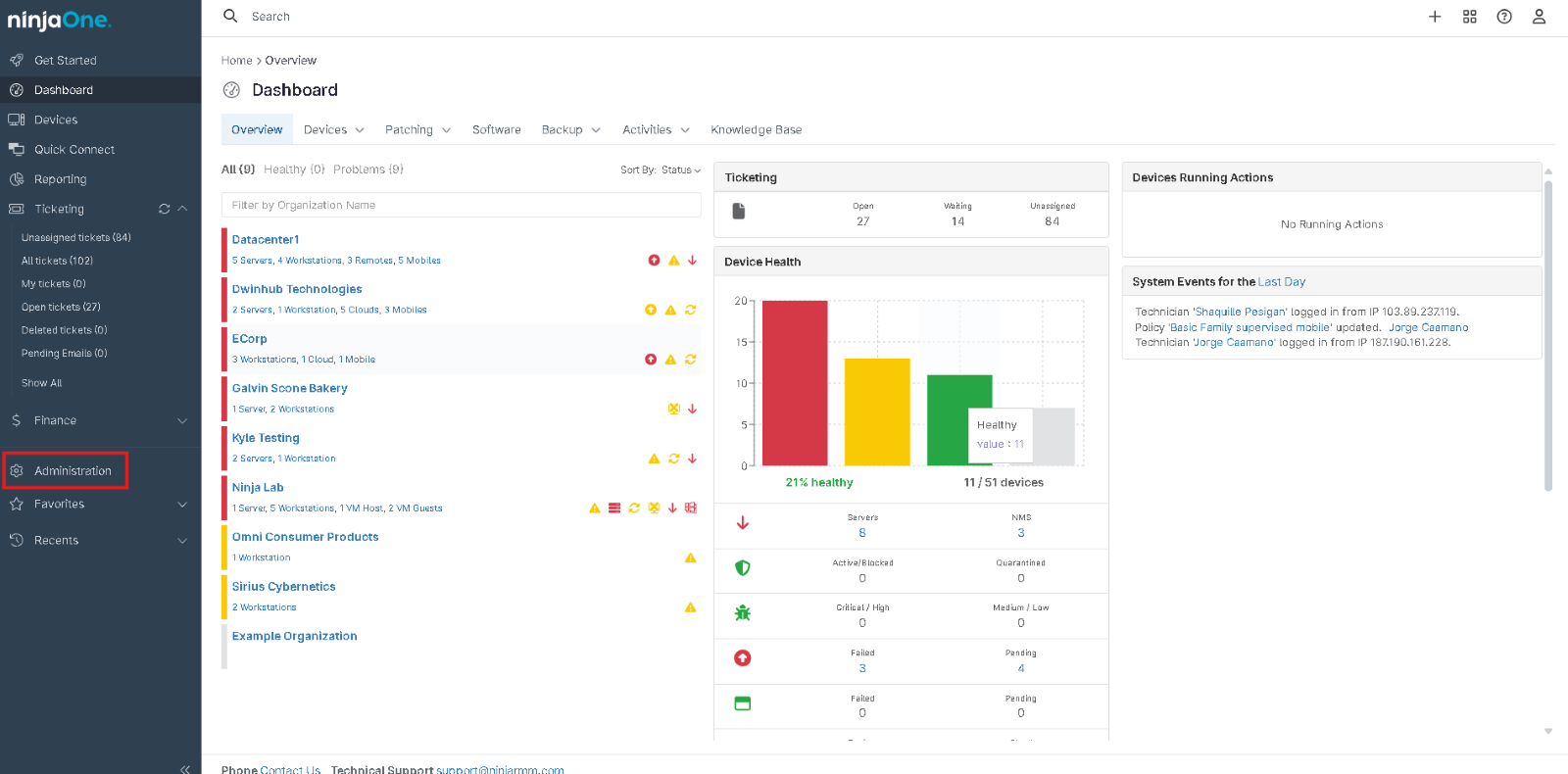Image resolution: width=1568 pixels, height=774 pixels.
Task: Open the apps grid icon in header
Action: 1469,17
